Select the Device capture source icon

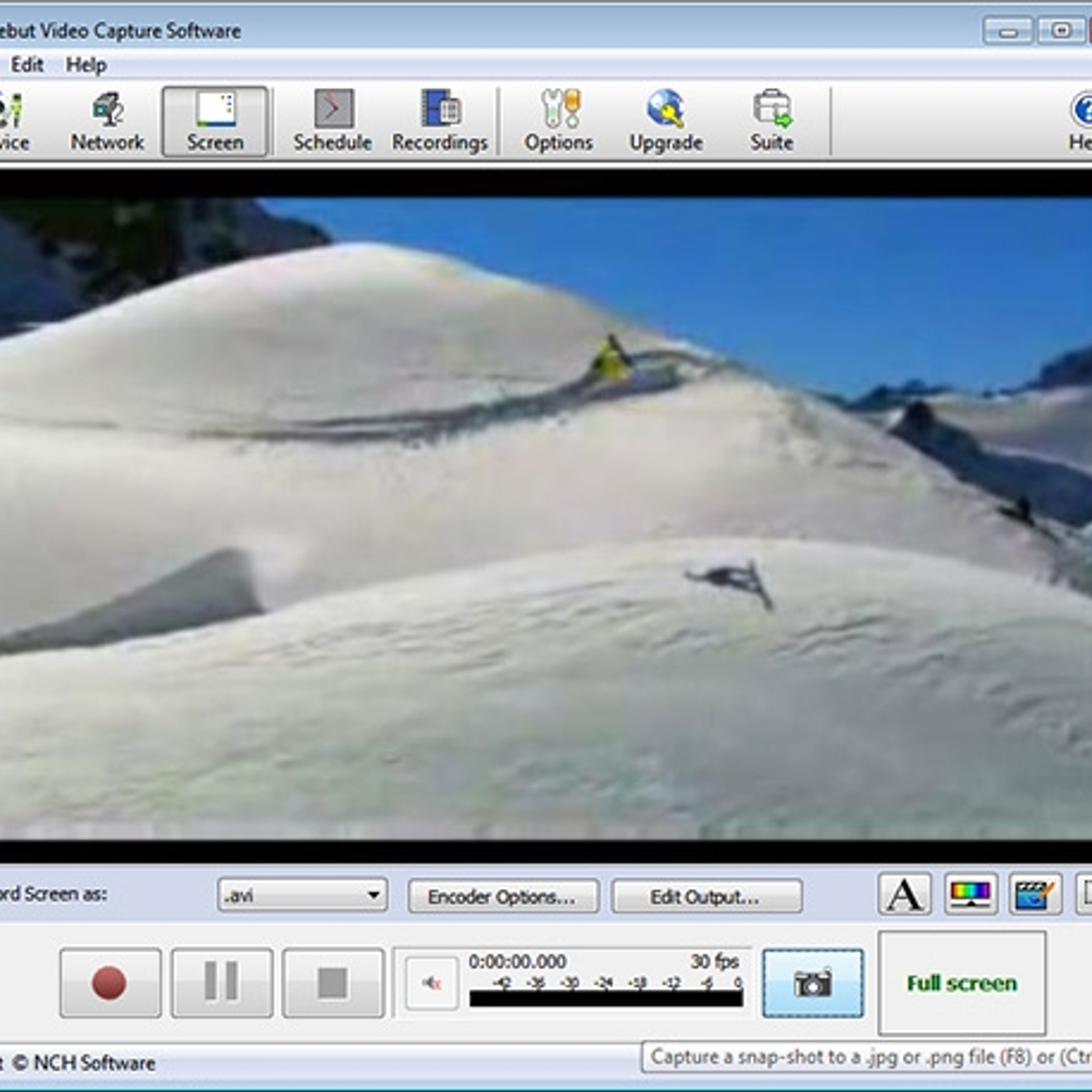12,121
